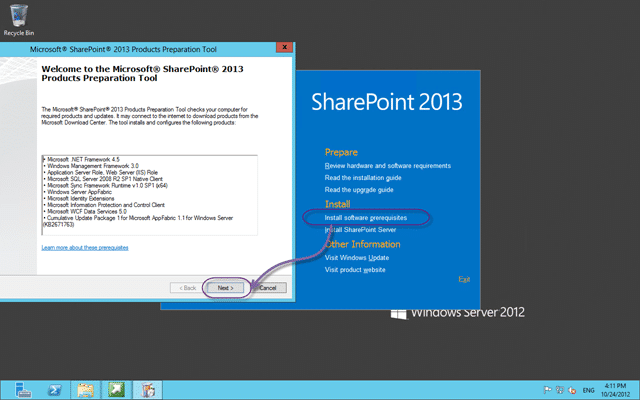Close the Products Preparation Tool window
This screenshot has height=400, width=640.
pyautogui.click(x=284, y=47)
